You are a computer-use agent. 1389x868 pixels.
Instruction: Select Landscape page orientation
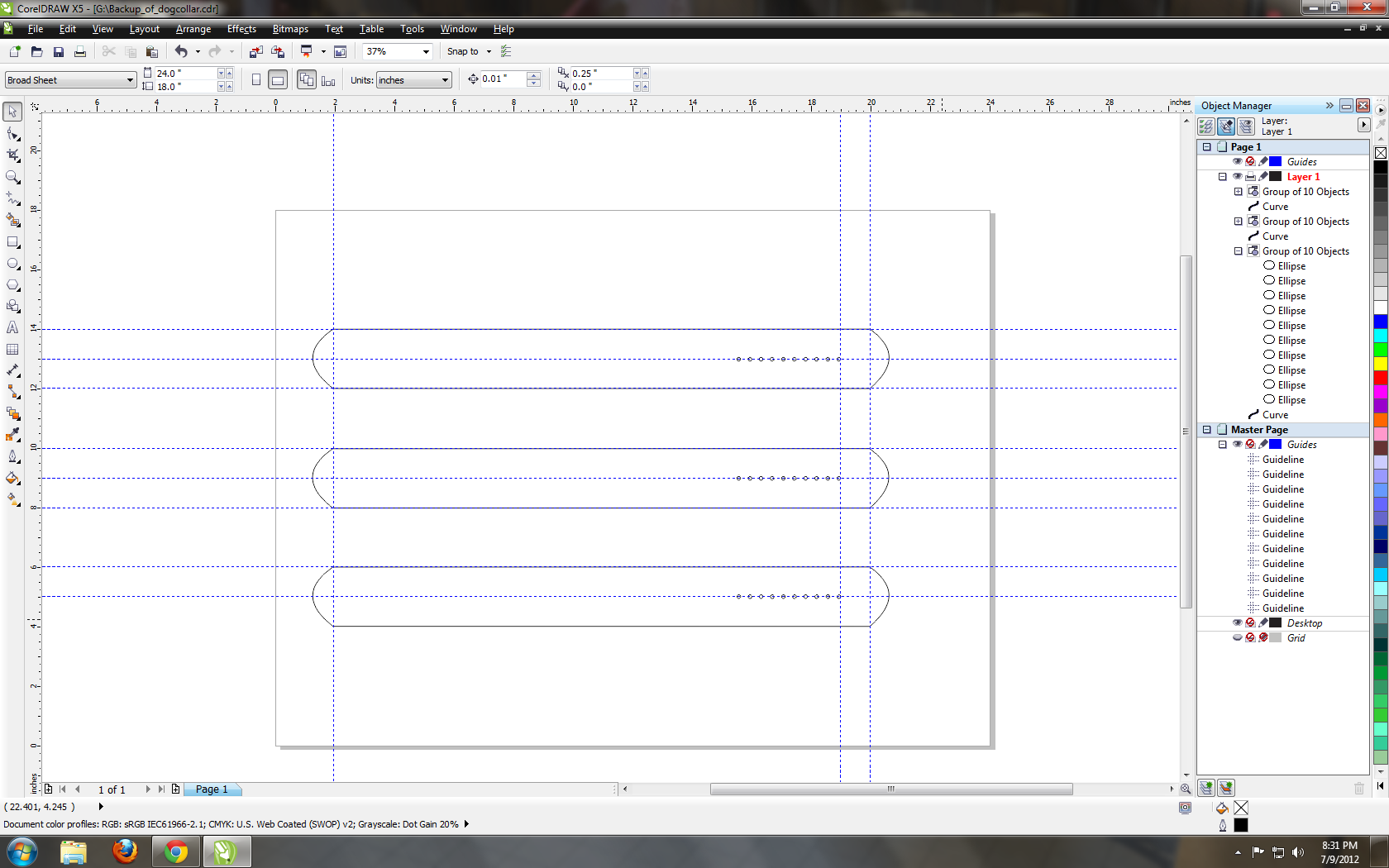[x=279, y=80]
